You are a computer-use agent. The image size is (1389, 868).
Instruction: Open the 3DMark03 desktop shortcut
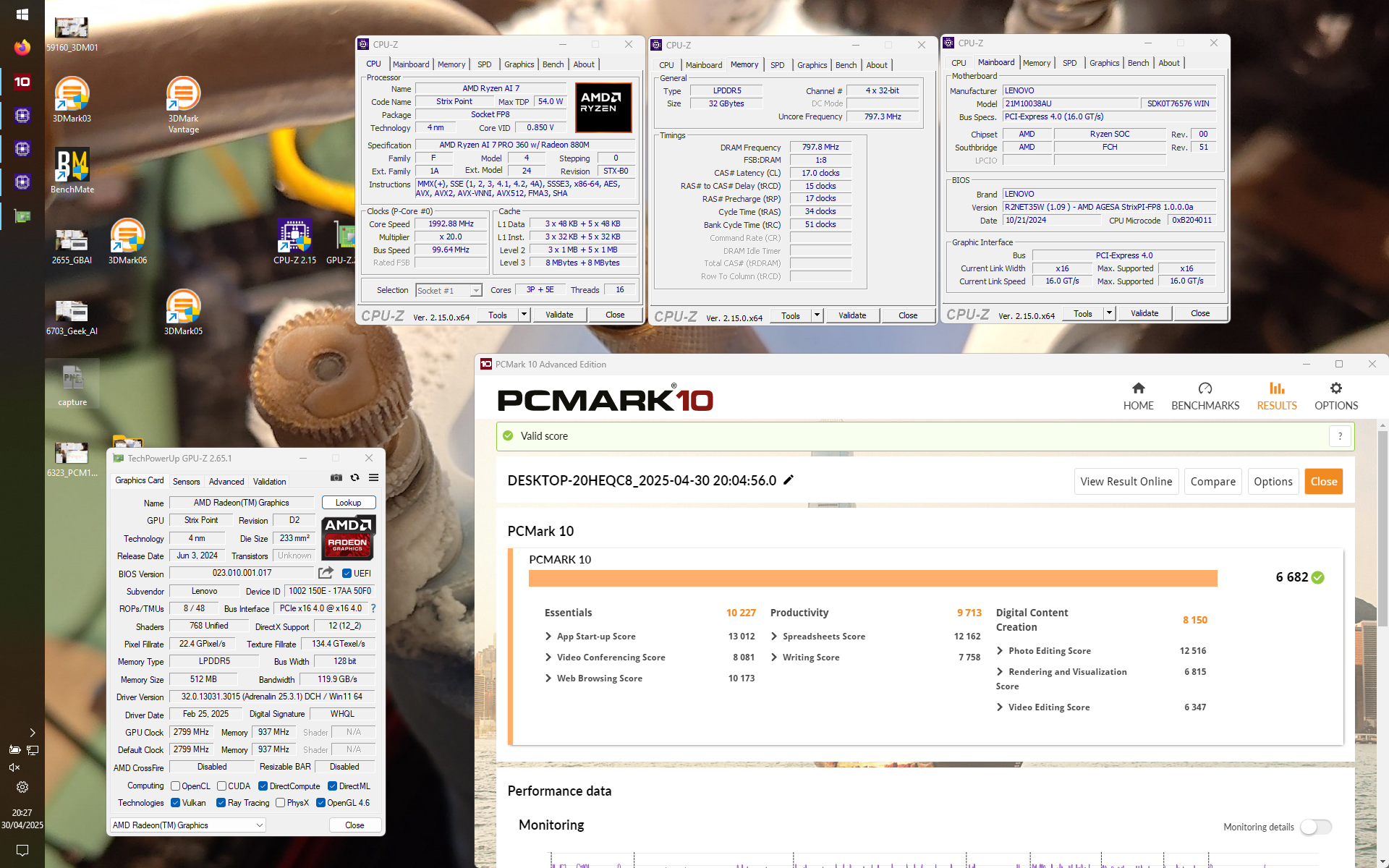click(x=72, y=100)
